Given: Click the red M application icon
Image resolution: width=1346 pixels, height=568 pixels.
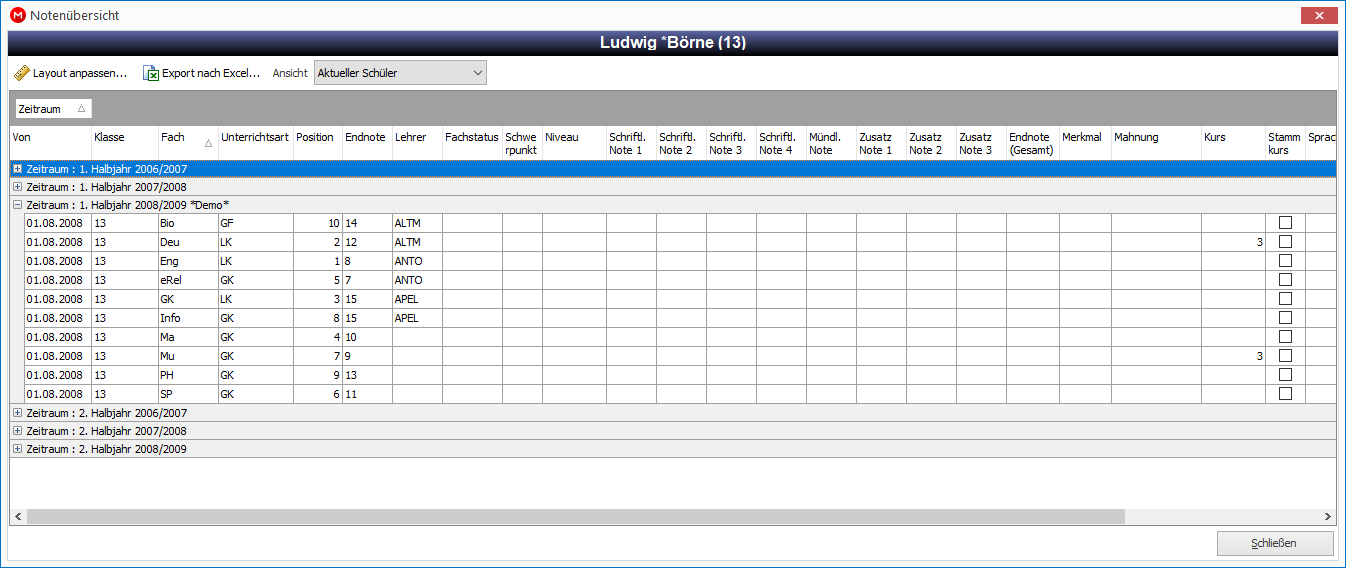Looking at the screenshot, I should [17, 15].
